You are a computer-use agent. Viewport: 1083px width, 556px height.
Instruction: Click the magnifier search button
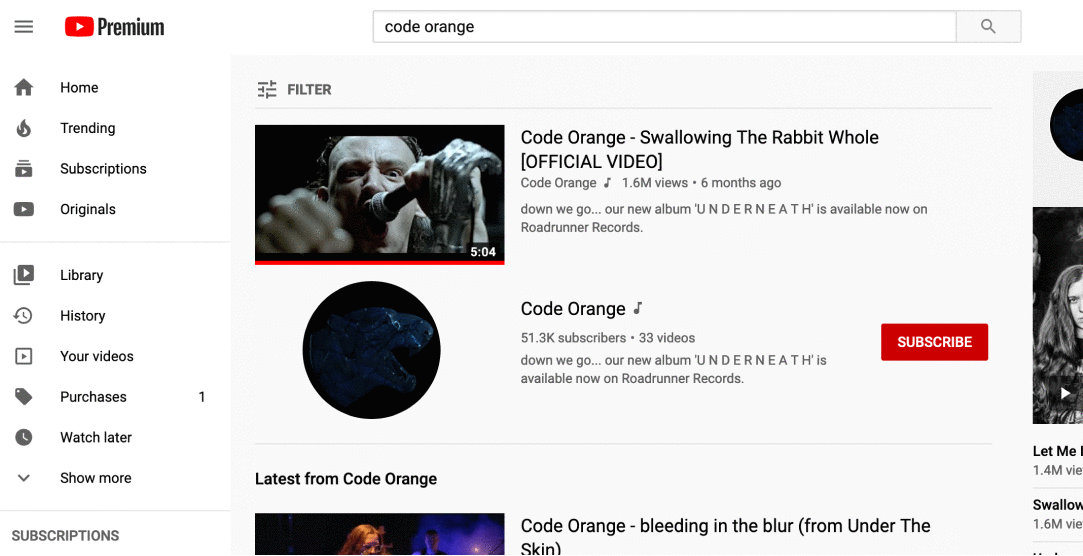pos(988,27)
